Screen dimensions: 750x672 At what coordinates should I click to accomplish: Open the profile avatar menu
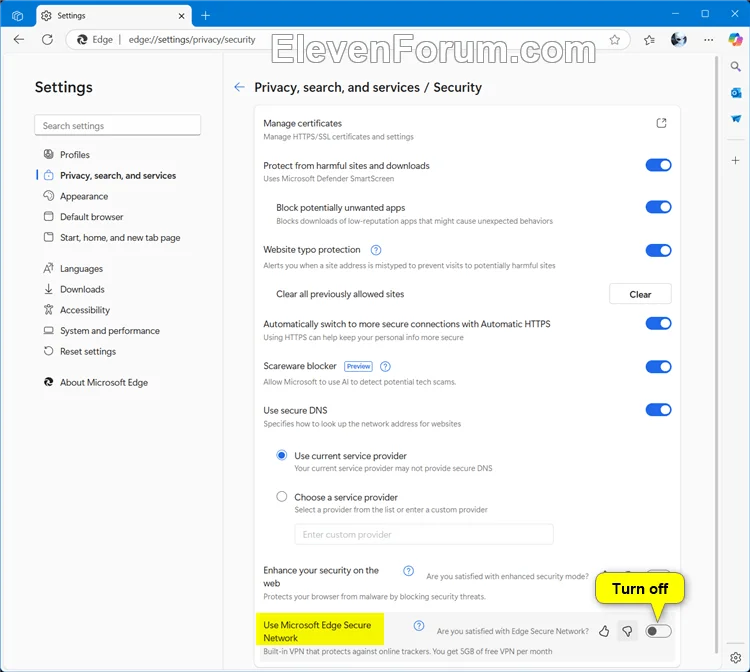[679, 40]
